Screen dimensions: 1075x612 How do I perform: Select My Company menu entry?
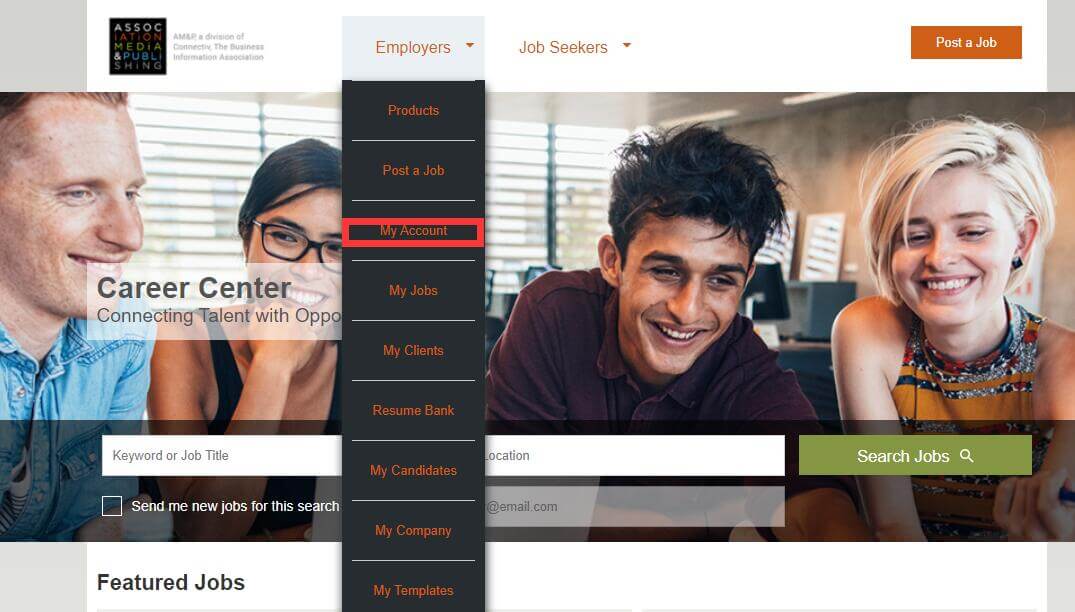413,530
